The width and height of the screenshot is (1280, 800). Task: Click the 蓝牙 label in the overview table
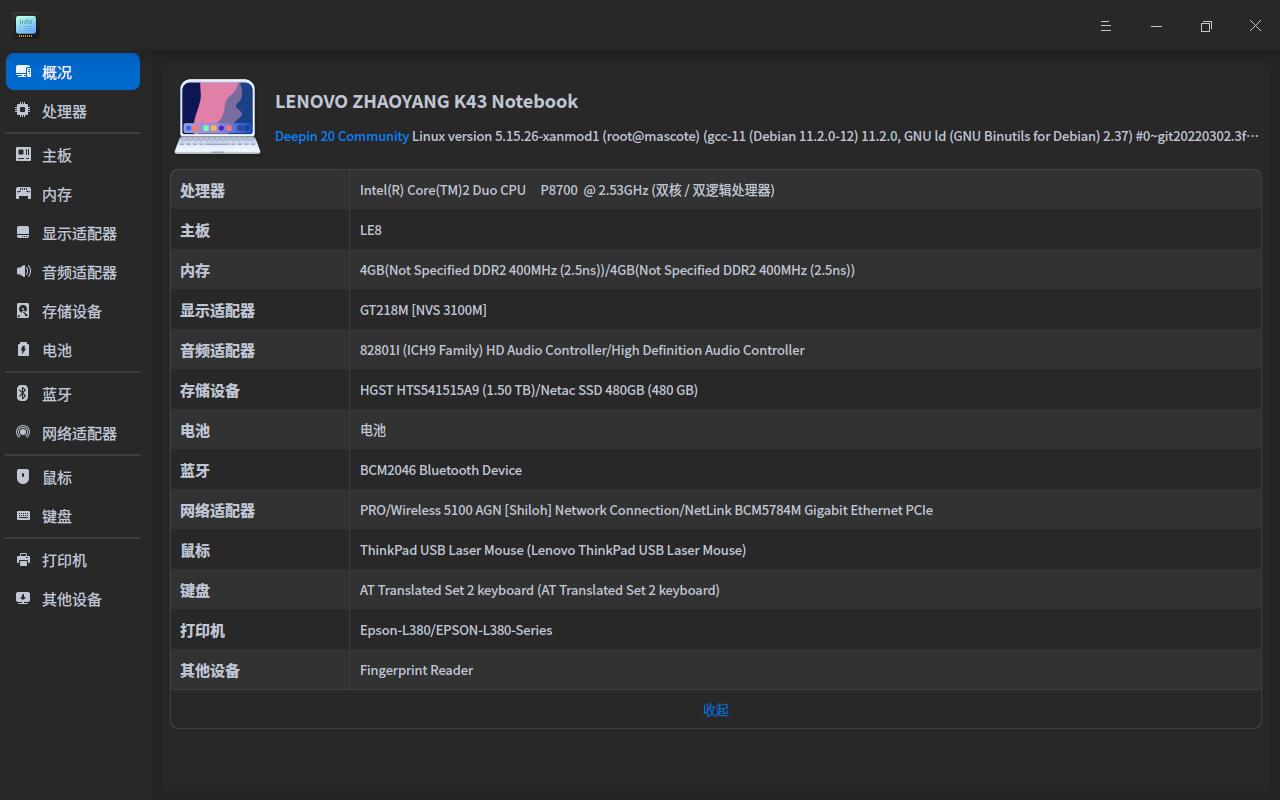click(x=195, y=470)
